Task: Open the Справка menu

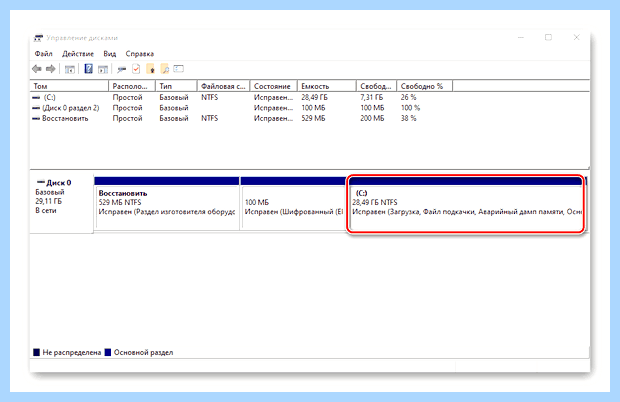Action: point(140,54)
